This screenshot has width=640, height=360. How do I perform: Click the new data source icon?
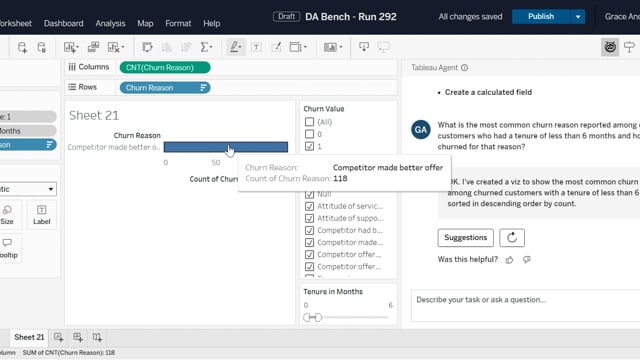22,47
